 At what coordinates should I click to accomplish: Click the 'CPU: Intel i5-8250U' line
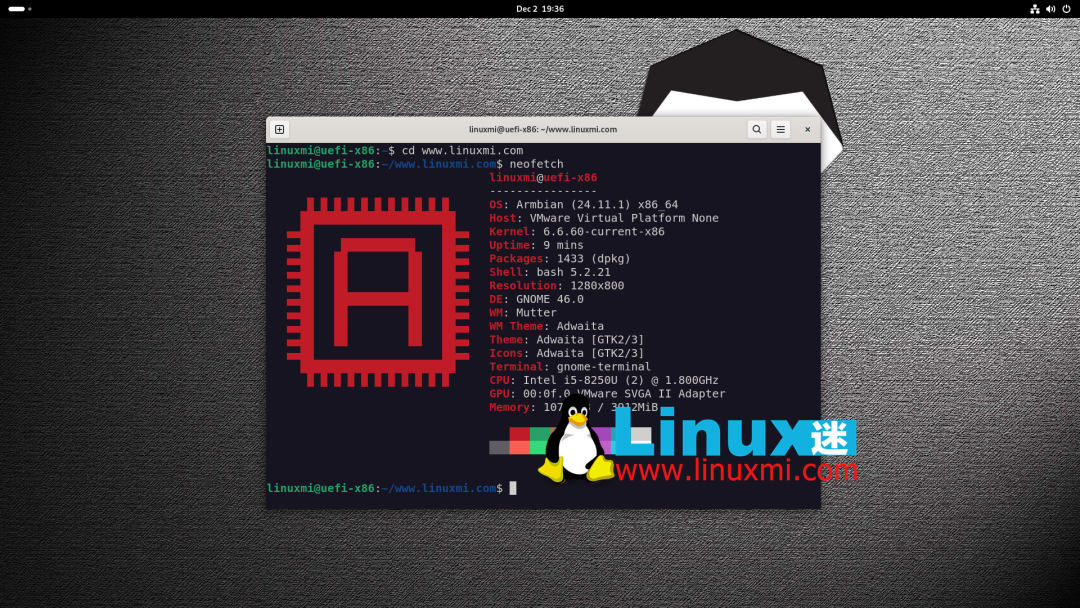tap(604, 380)
